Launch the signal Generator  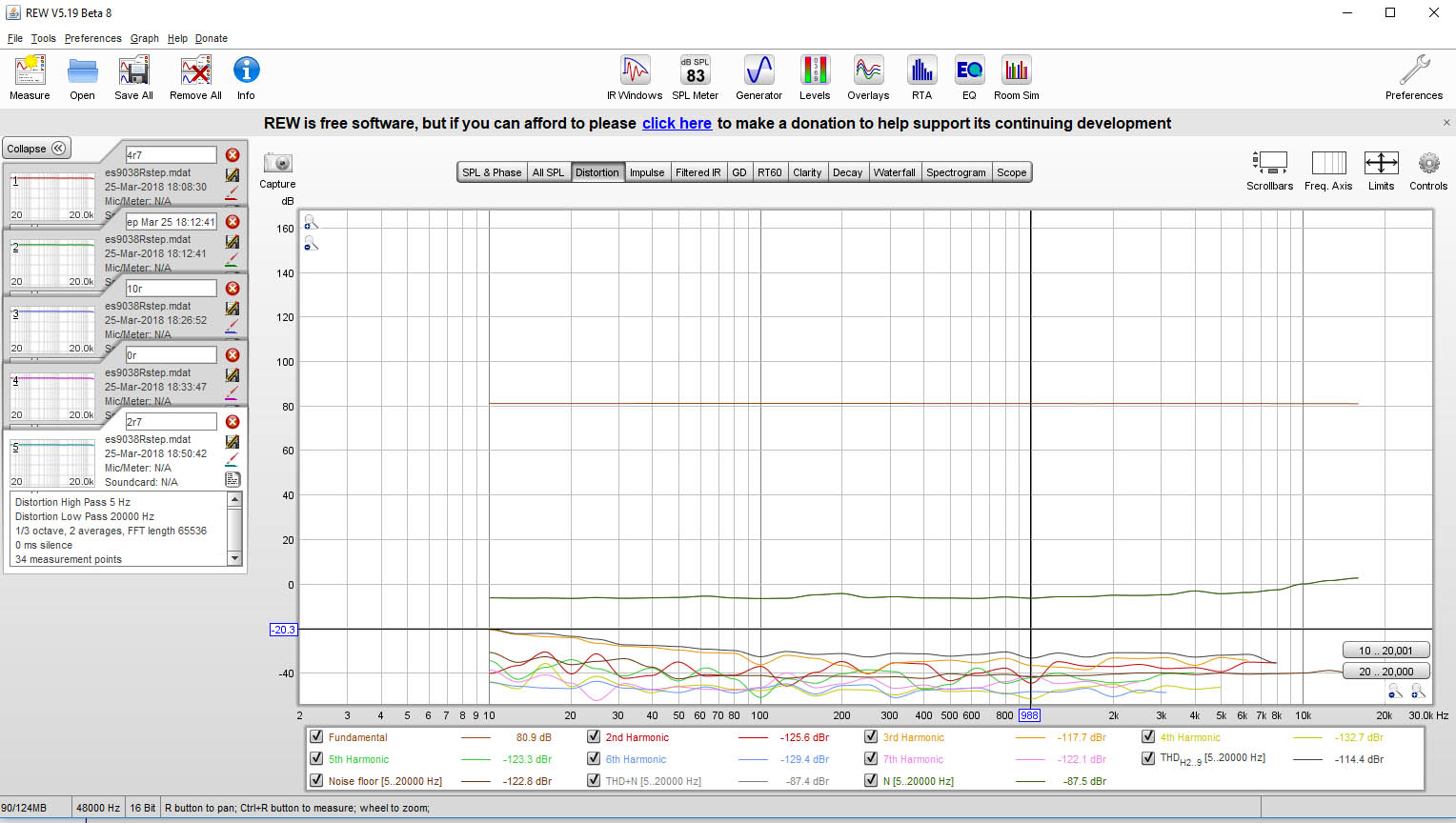coord(759,70)
